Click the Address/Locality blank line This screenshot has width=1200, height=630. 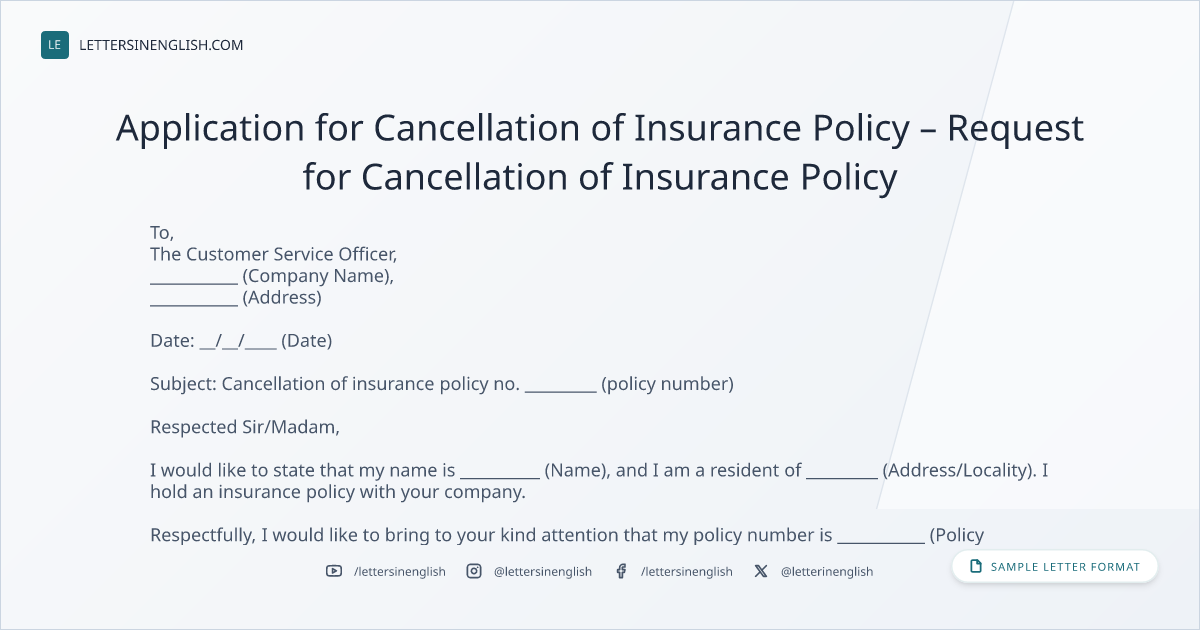[x=842, y=471]
